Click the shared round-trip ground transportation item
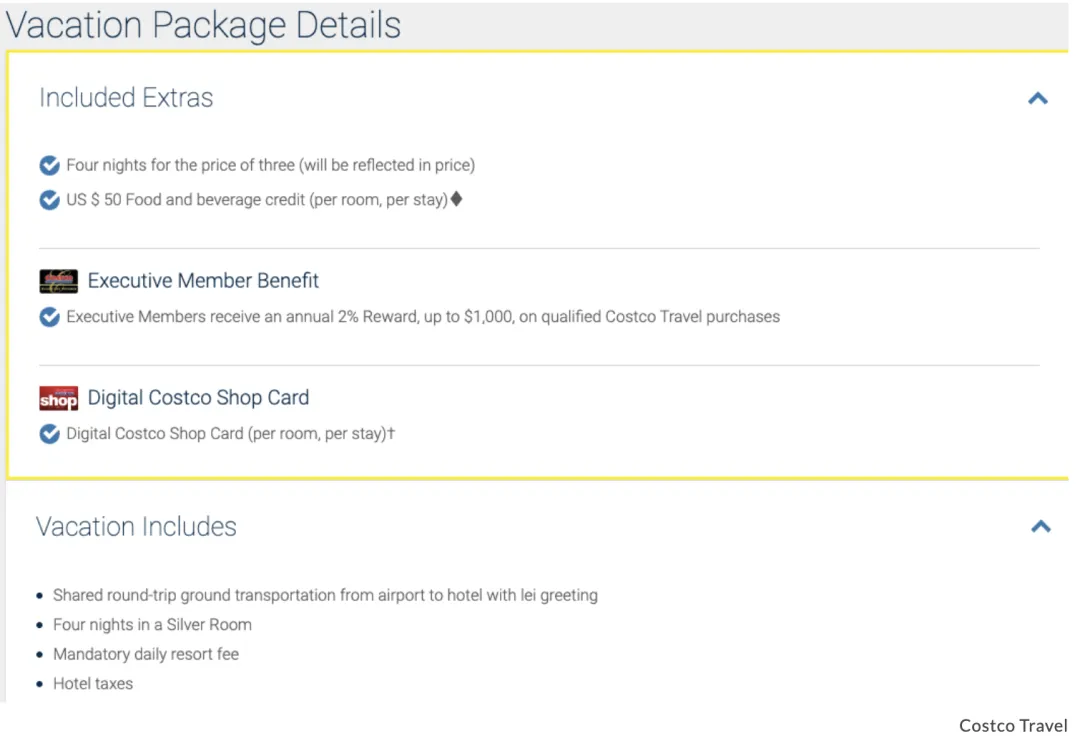The height and width of the screenshot is (741, 1080). 325,595
